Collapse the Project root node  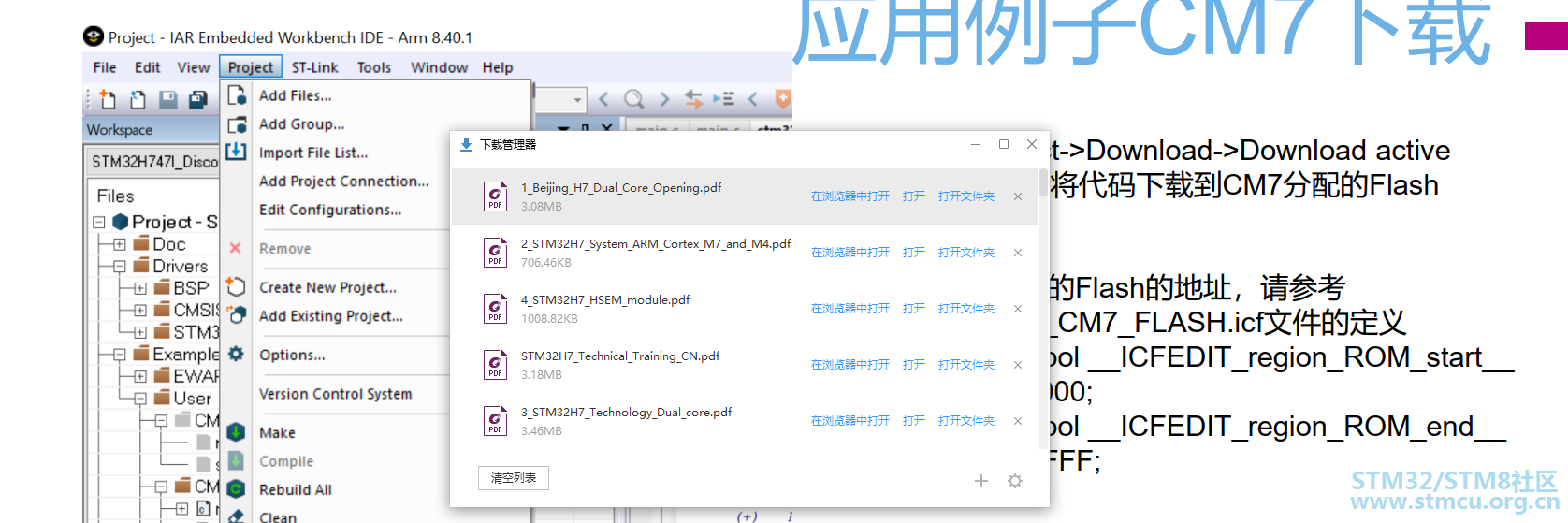click(x=99, y=222)
